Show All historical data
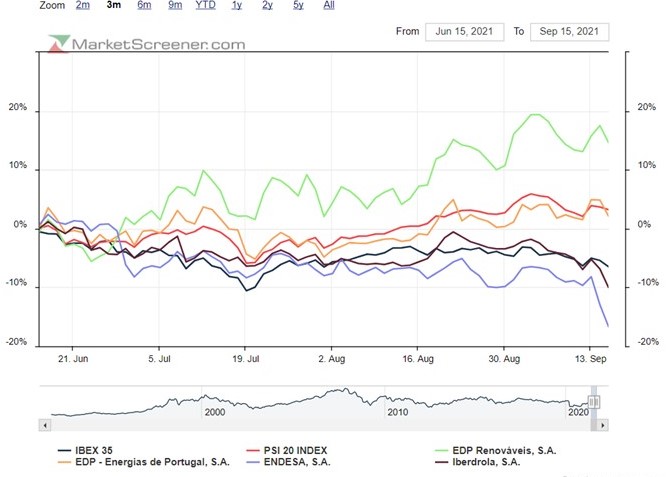The height and width of the screenshot is (477, 666). pos(329,5)
